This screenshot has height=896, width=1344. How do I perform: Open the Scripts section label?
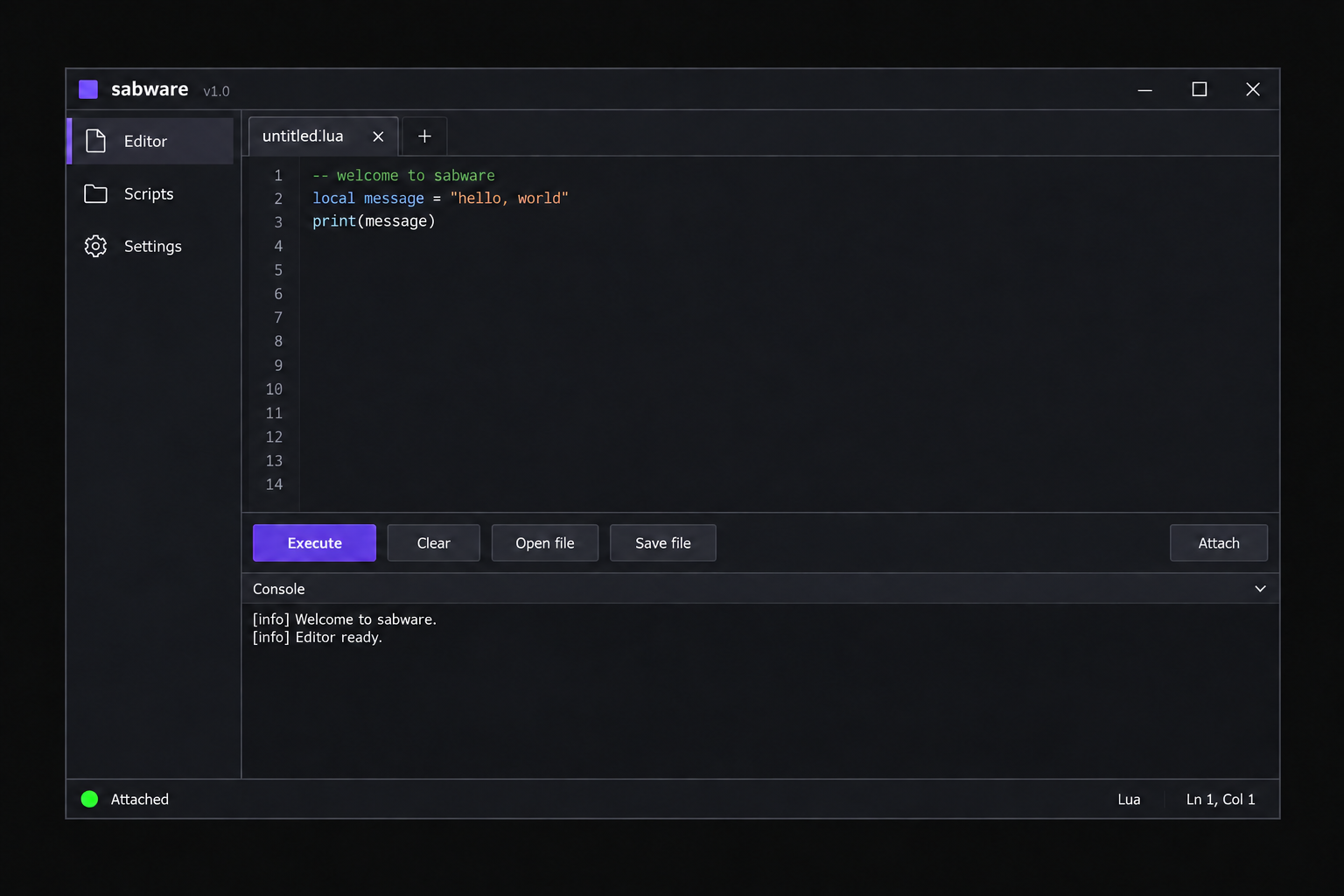[149, 193]
